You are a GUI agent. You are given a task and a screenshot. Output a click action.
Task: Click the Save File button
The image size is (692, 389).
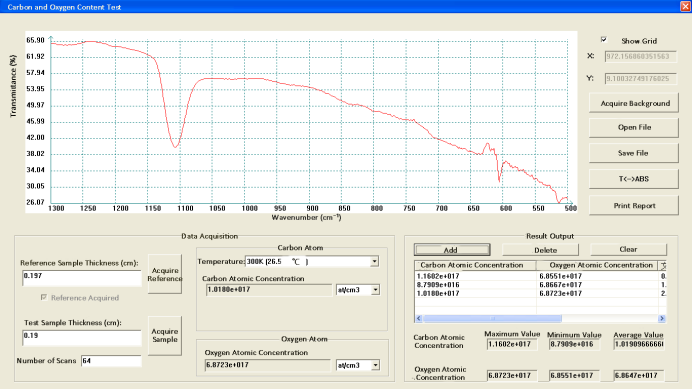634,153
